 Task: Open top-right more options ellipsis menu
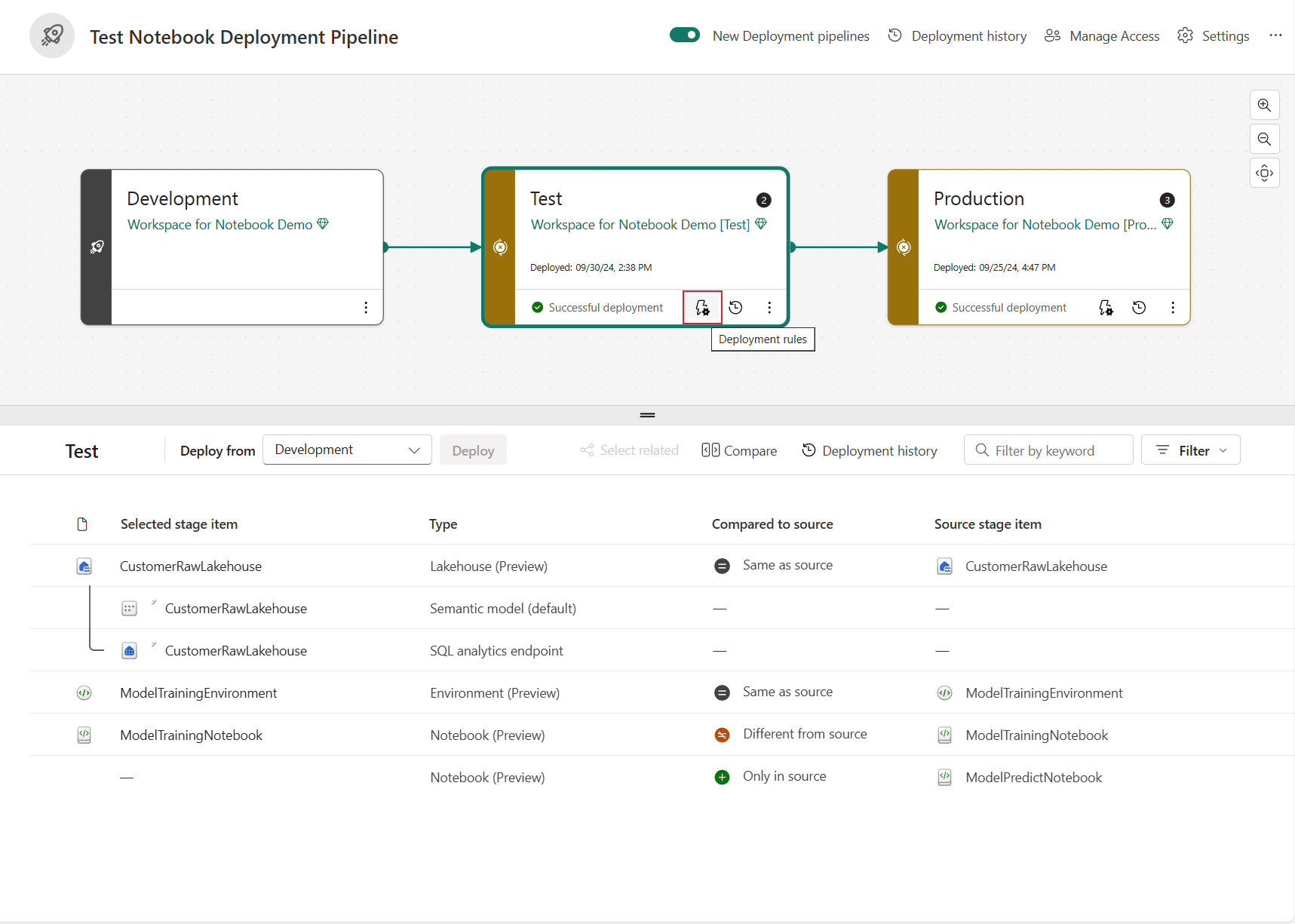point(1275,35)
